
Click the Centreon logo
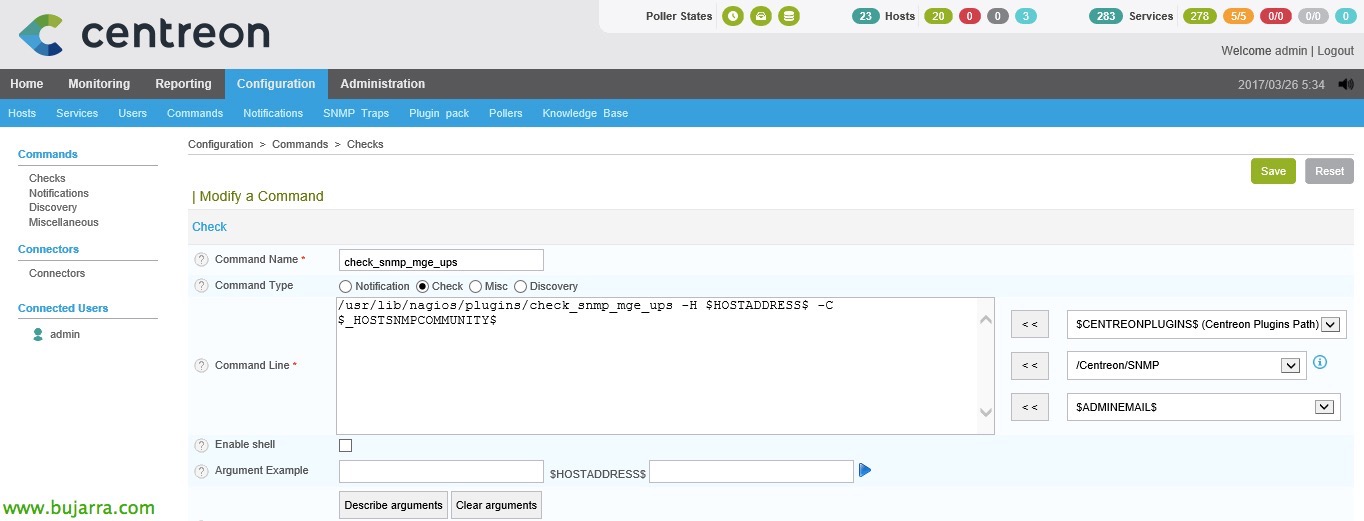(144, 34)
